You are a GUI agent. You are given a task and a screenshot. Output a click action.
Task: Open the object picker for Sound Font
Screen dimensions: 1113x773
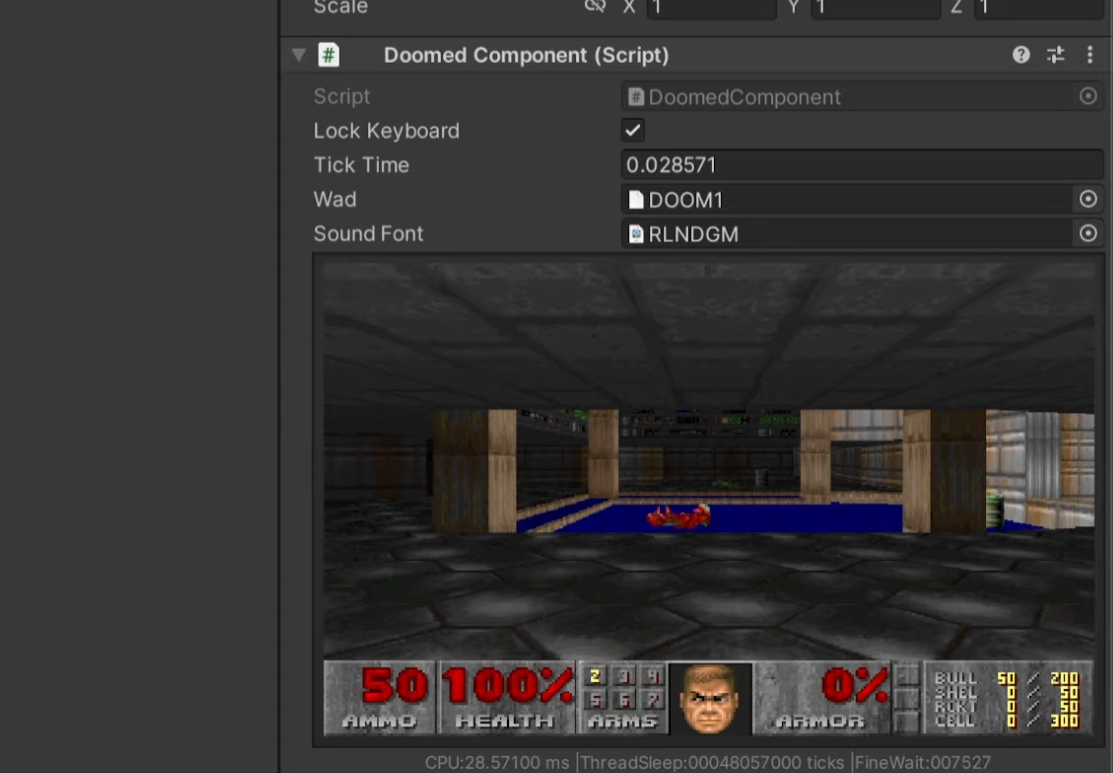point(1087,234)
